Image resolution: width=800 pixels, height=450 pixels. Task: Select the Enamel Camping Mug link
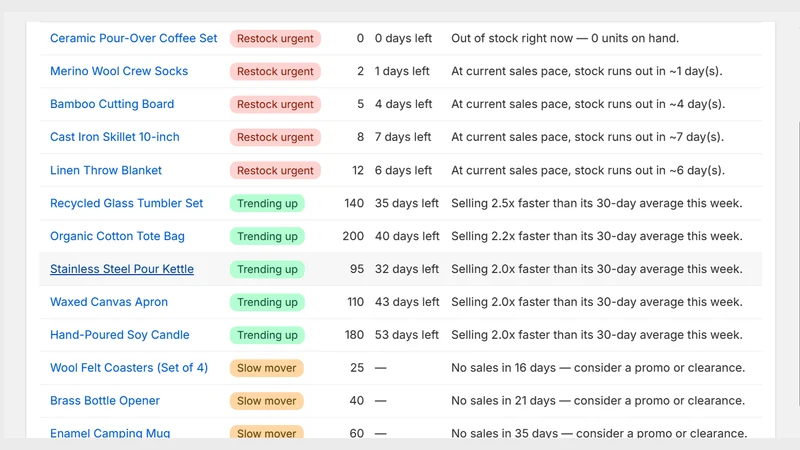point(110,433)
